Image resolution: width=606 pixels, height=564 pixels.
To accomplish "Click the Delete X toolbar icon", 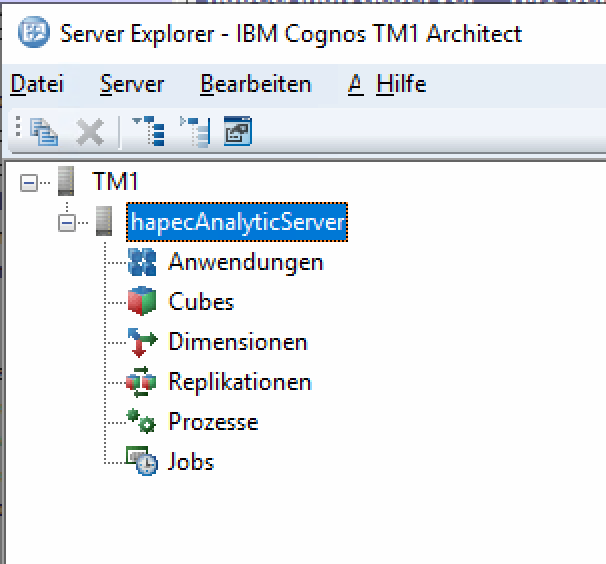I will (x=90, y=132).
